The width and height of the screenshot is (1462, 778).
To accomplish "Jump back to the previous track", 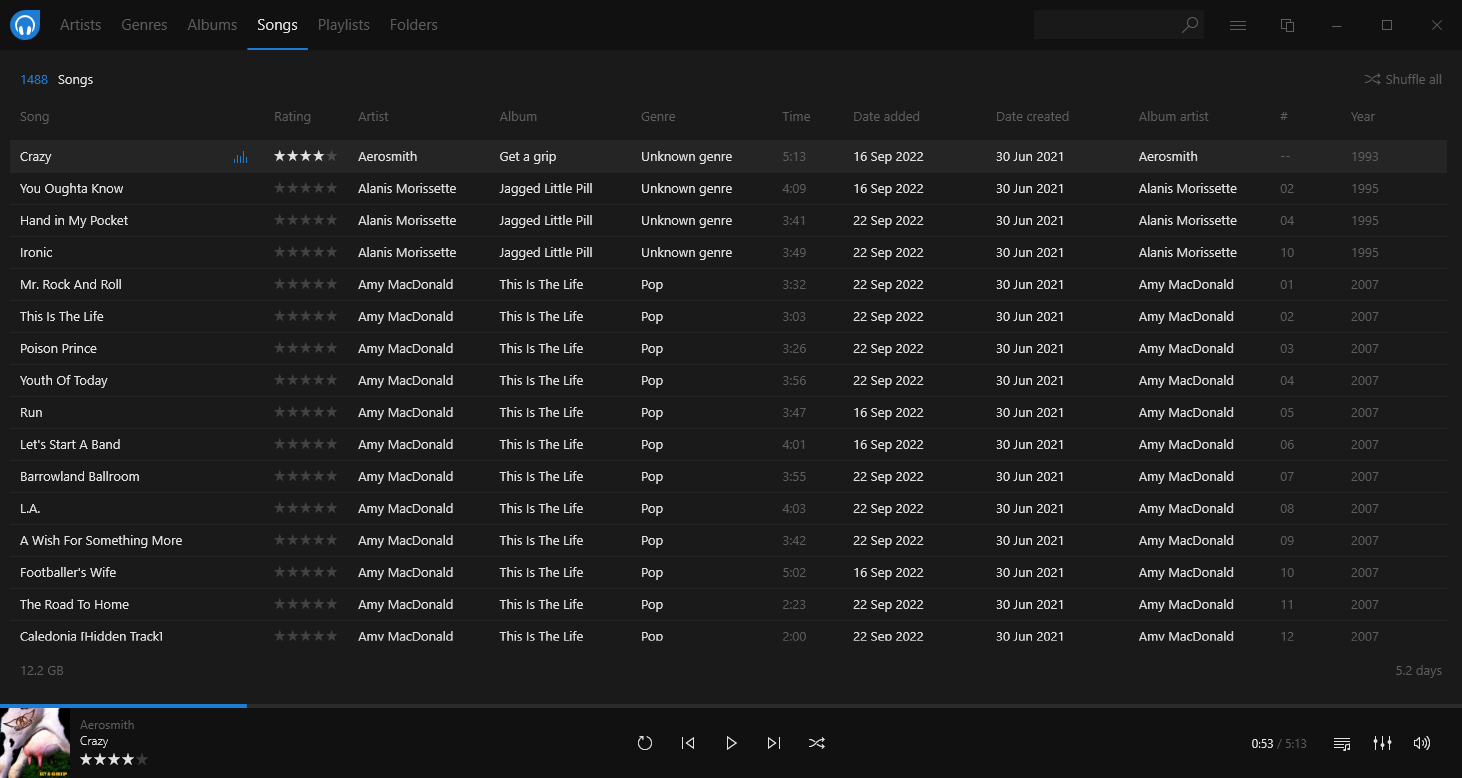I will click(x=688, y=743).
